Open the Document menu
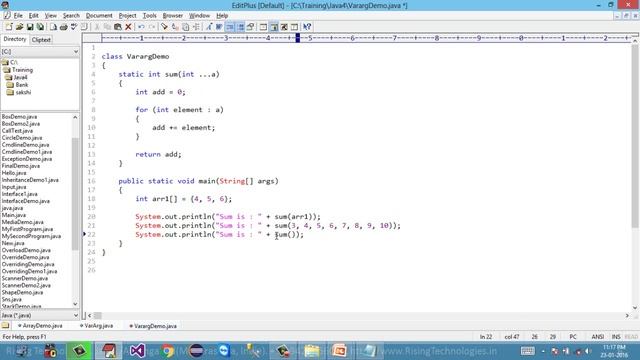640x360 pixels. tap(99, 16)
